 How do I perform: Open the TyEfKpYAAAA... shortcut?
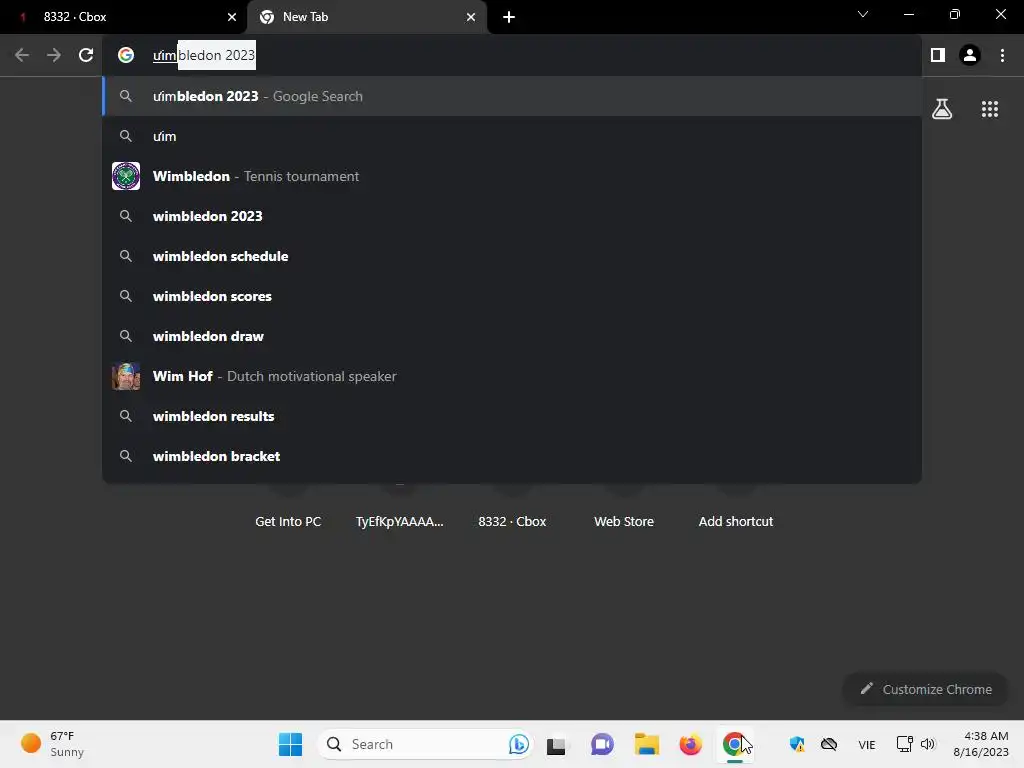click(x=400, y=521)
